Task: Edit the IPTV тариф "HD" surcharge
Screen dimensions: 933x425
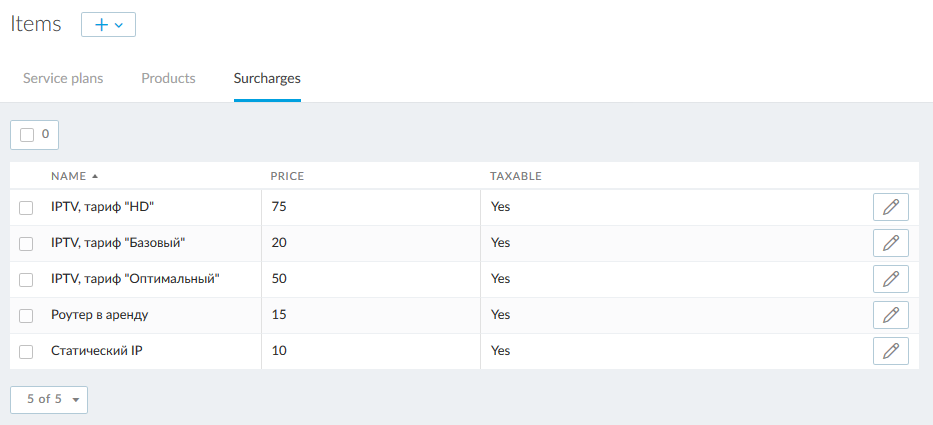Action: (890, 207)
